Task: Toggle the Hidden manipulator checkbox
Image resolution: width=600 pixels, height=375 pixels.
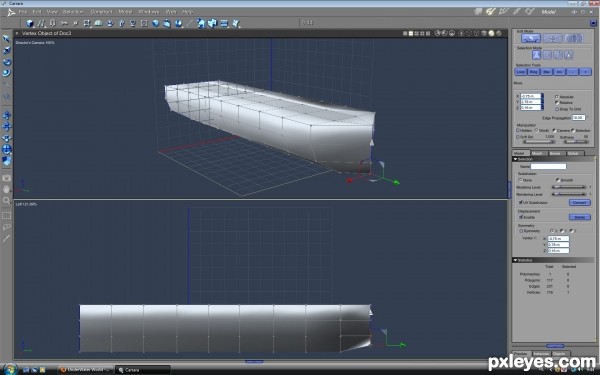Action: pos(518,130)
